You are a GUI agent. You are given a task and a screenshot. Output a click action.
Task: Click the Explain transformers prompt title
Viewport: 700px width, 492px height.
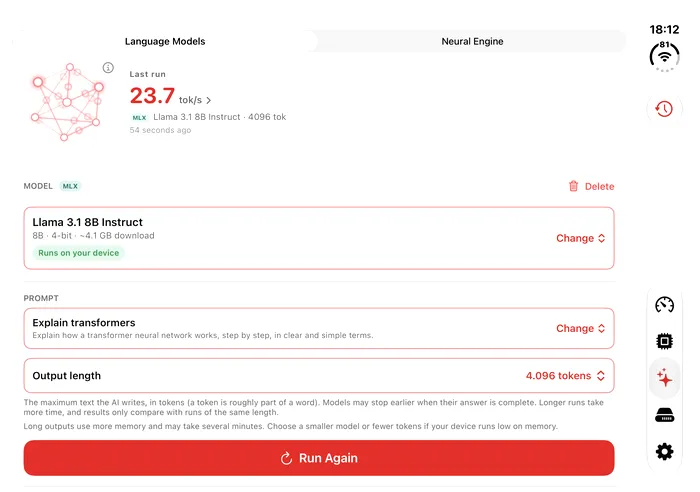pos(83,322)
